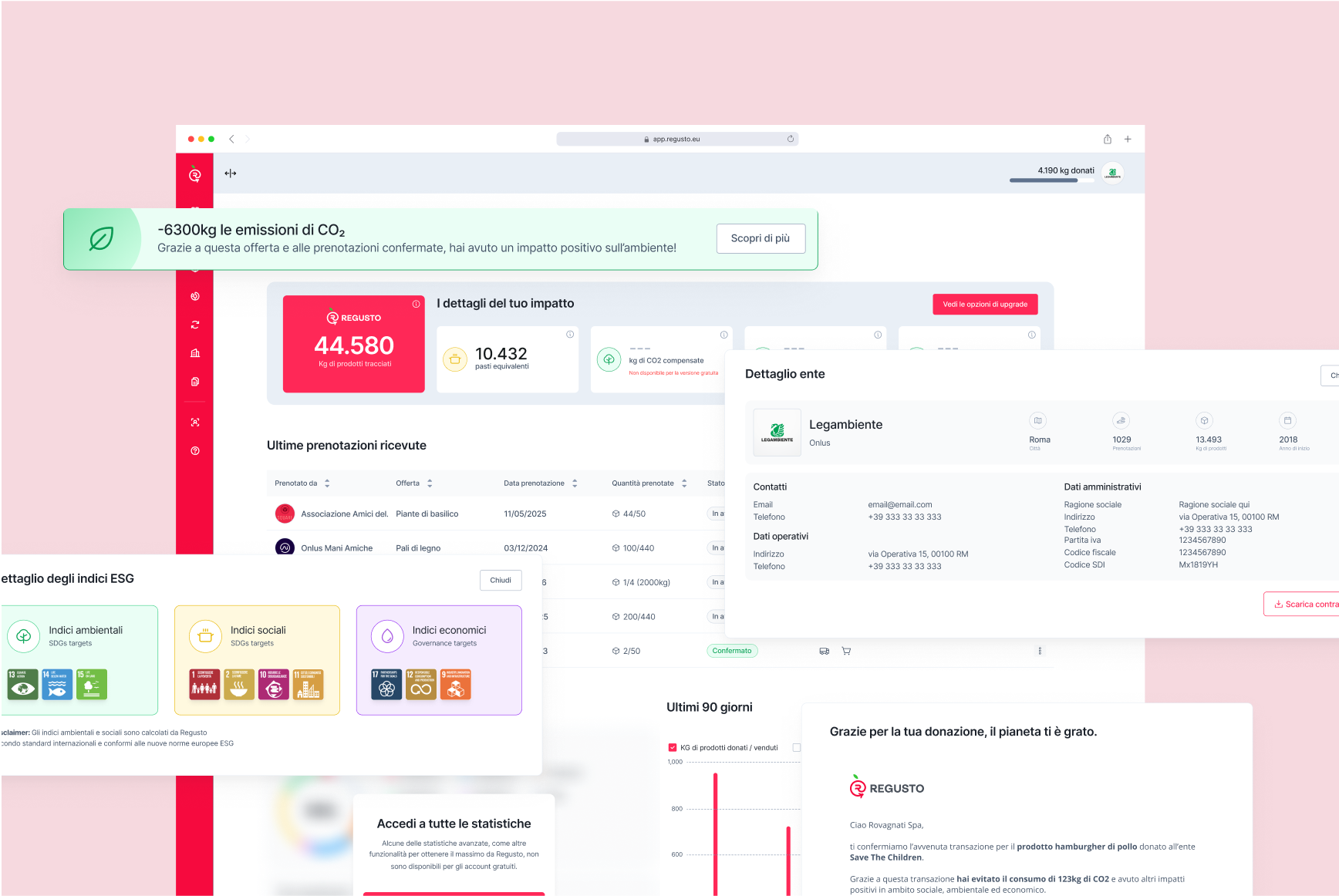1339x896 pixels.
Task: Click the 200/440 quantity cell
Action: click(633, 617)
